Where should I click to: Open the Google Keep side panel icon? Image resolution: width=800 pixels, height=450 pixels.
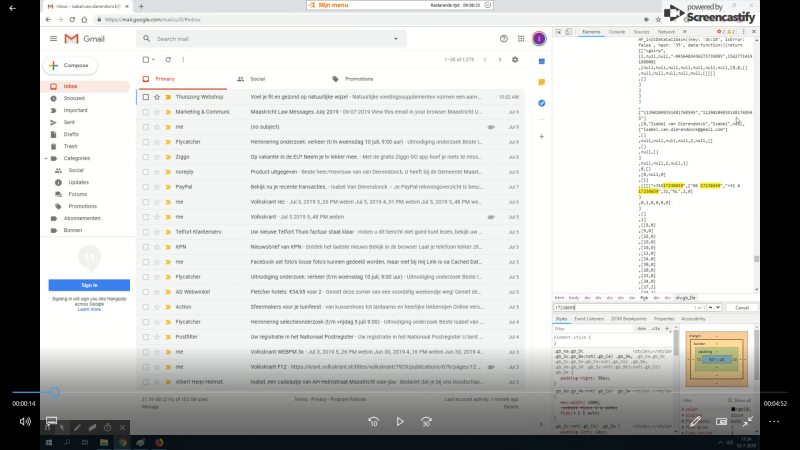coord(540,82)
